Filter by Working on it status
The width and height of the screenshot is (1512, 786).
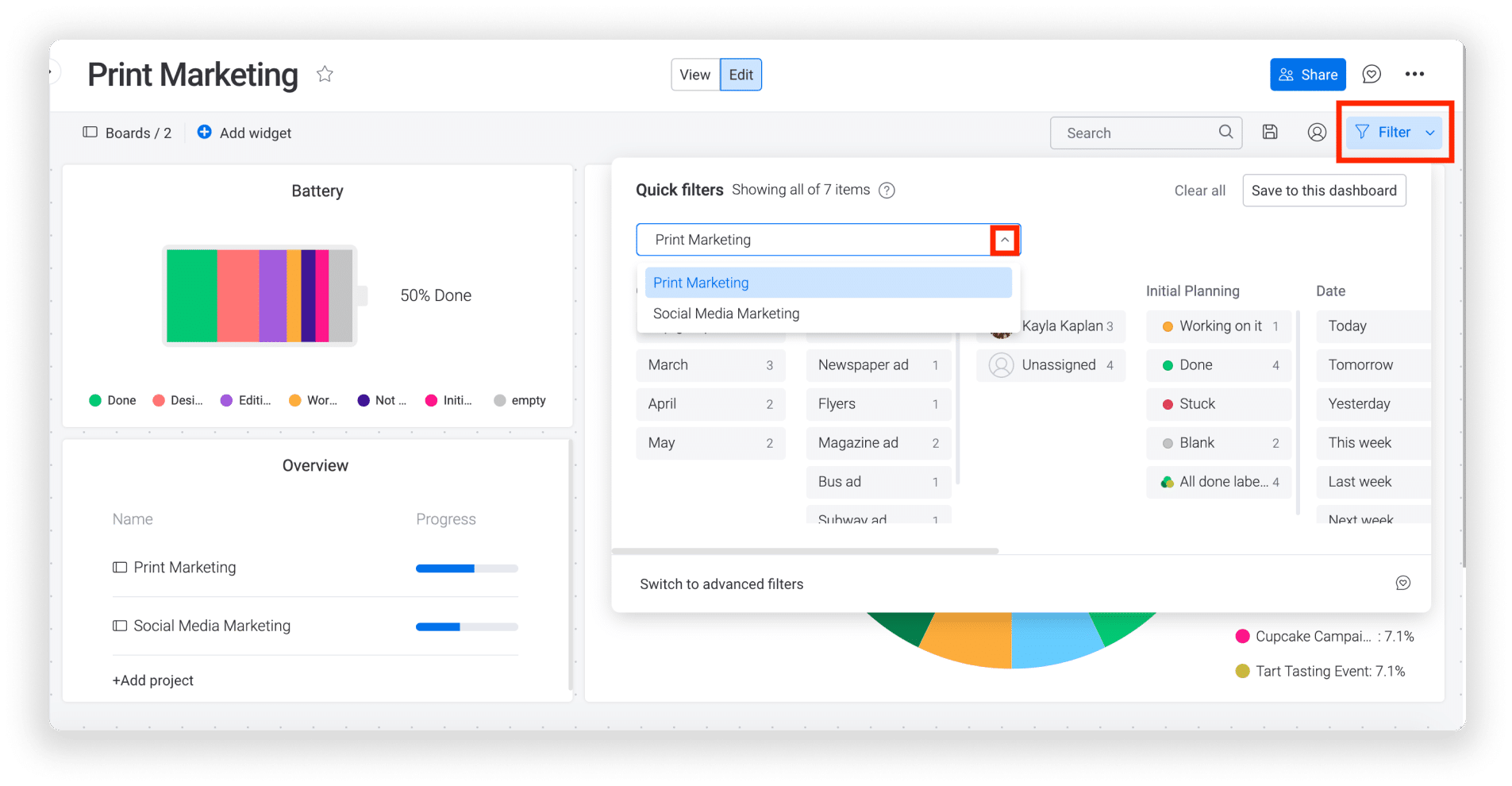point(1219,326)
